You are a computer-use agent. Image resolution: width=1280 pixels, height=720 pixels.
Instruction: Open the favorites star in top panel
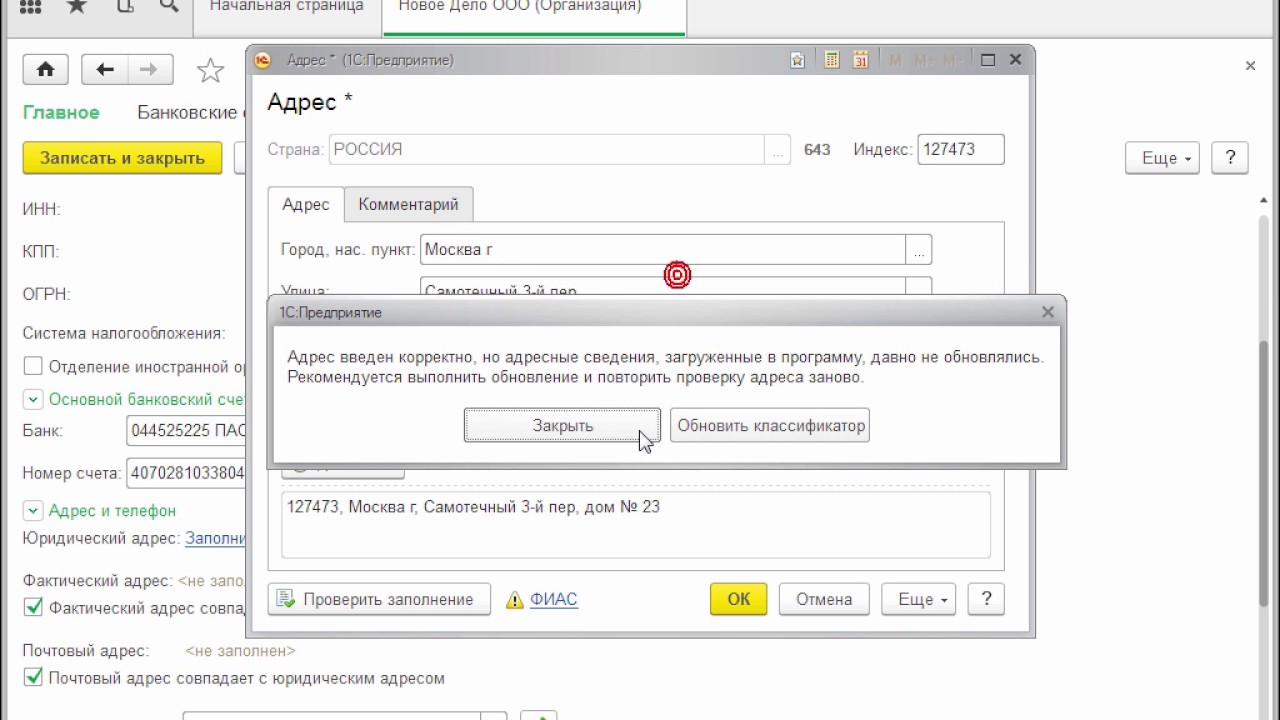76,7
